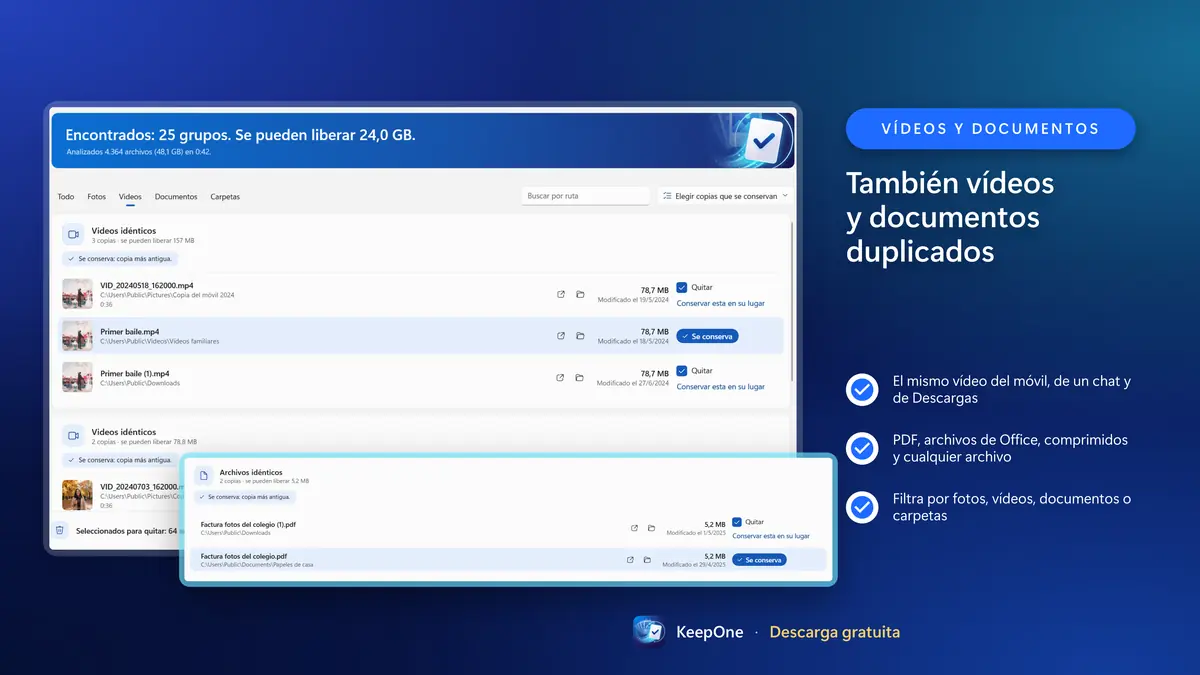This screenshot has width=1200, height=675.
Task: Open Factura fotos del colegio (1).pdf externally icon
Action: click(x=634, y=528)
